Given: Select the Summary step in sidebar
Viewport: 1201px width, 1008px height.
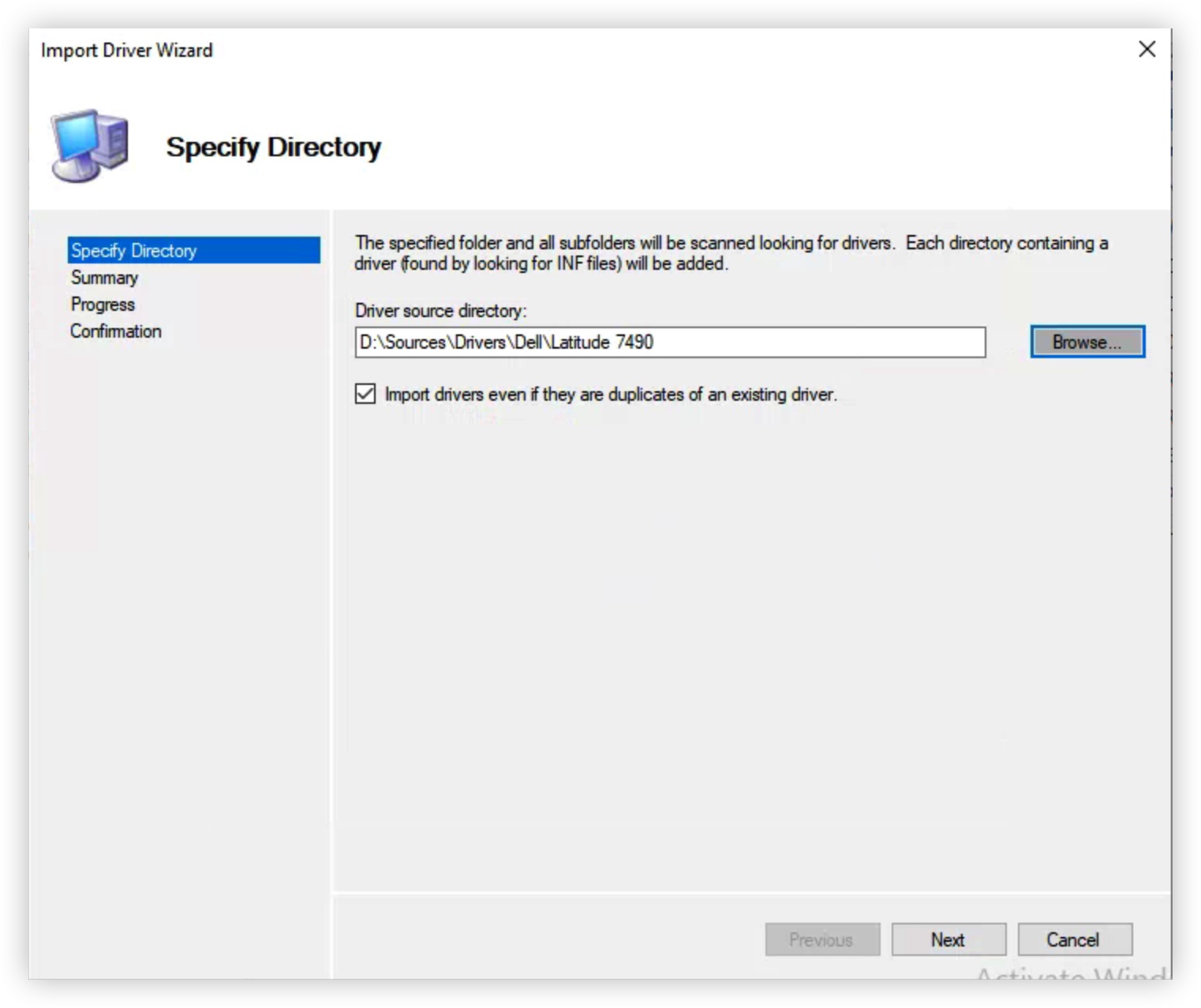Looking at the screenshot, I should point(103,278).
